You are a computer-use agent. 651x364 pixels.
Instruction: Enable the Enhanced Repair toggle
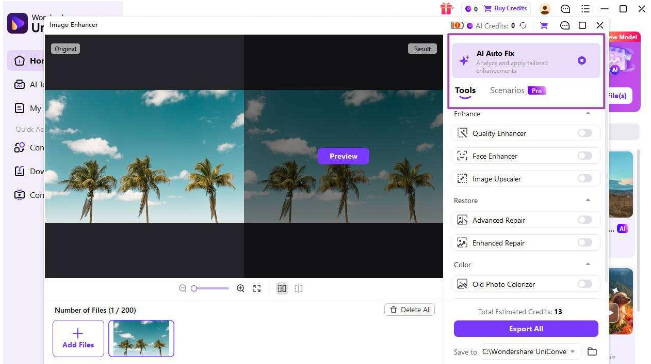[585, 242]
